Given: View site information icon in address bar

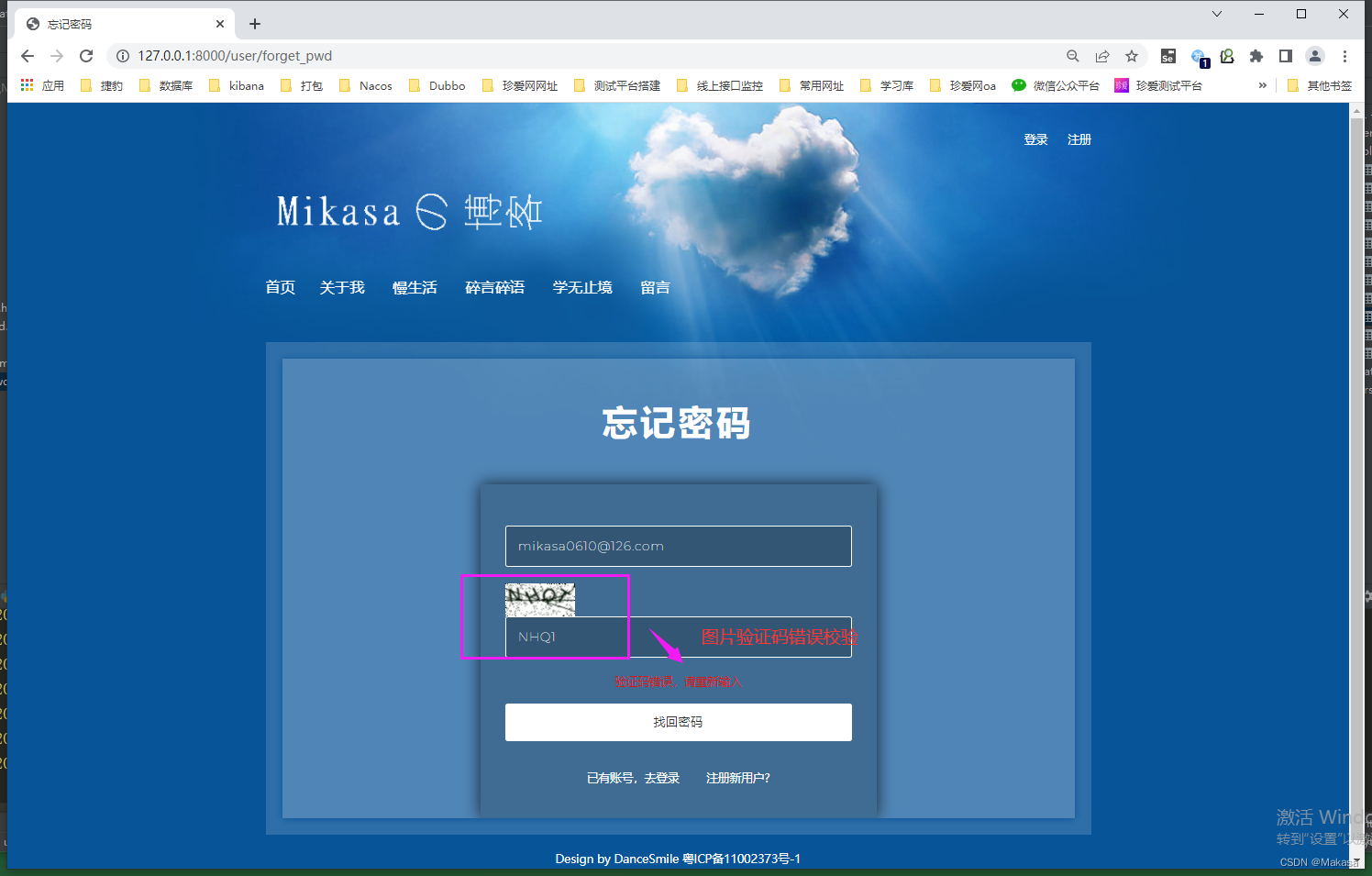Looking at the screenshot, I should 123,56.
